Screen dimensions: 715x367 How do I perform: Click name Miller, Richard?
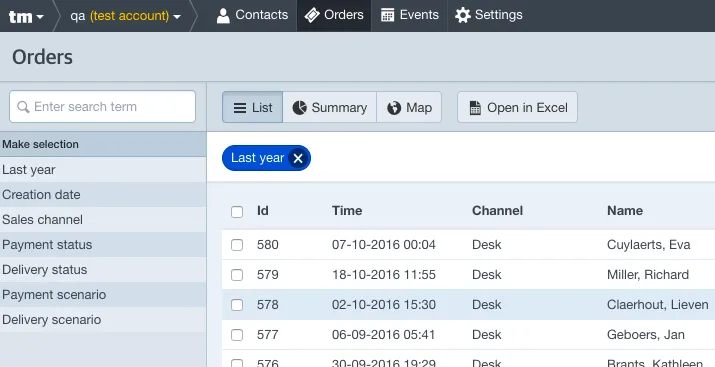[648, 275]
